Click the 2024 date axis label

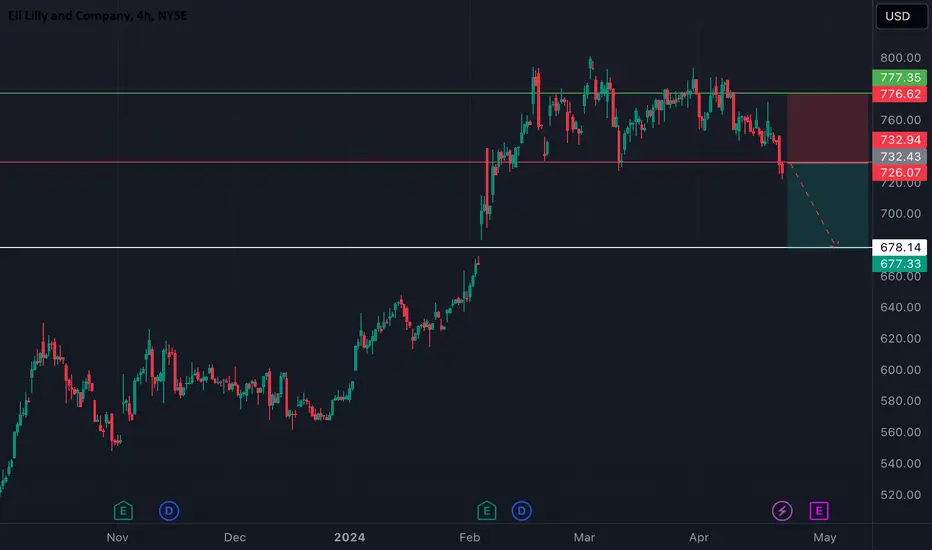click(x=350, y=538)
